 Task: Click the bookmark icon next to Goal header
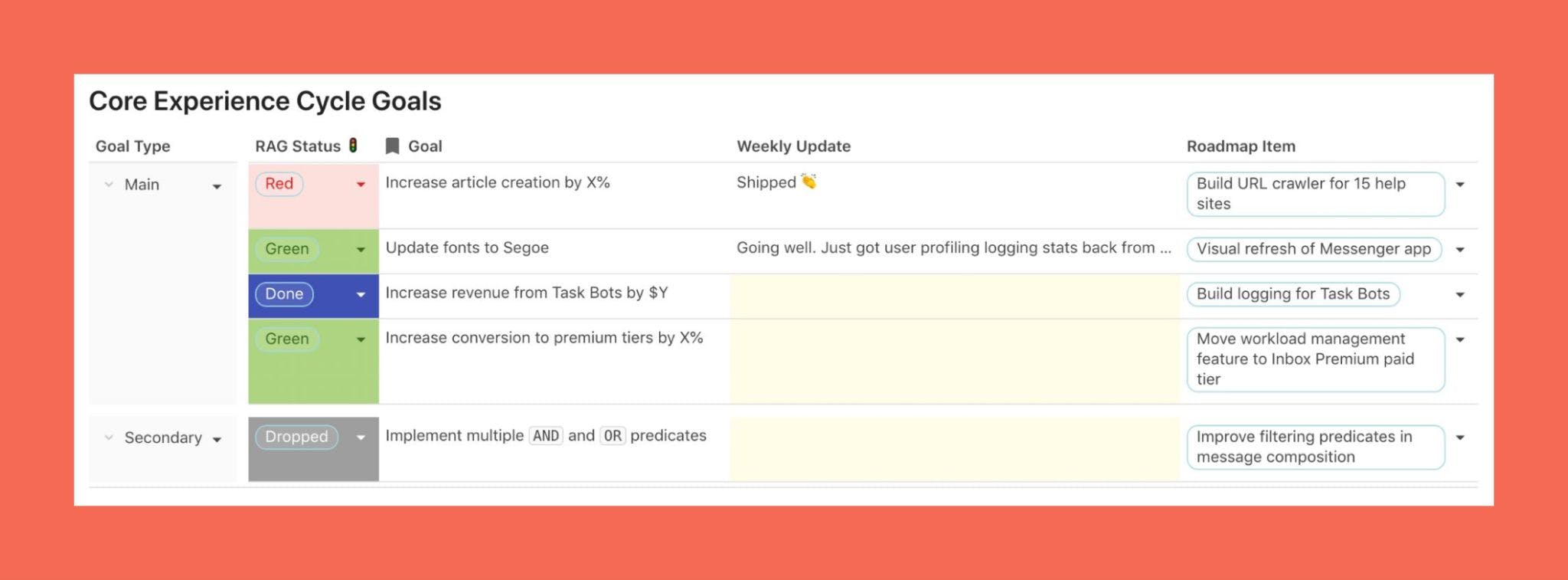click(392, 146)
